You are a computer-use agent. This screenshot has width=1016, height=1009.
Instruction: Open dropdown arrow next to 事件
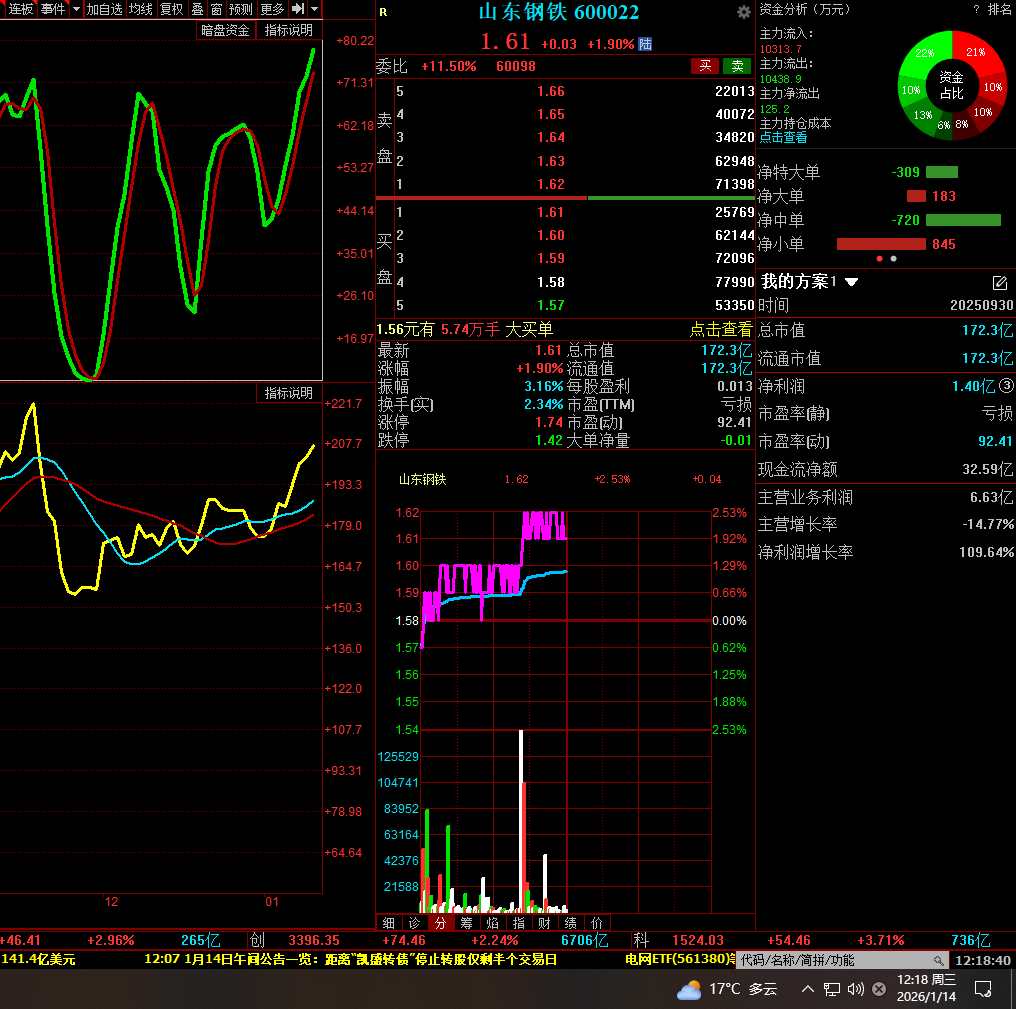(76, 9)
